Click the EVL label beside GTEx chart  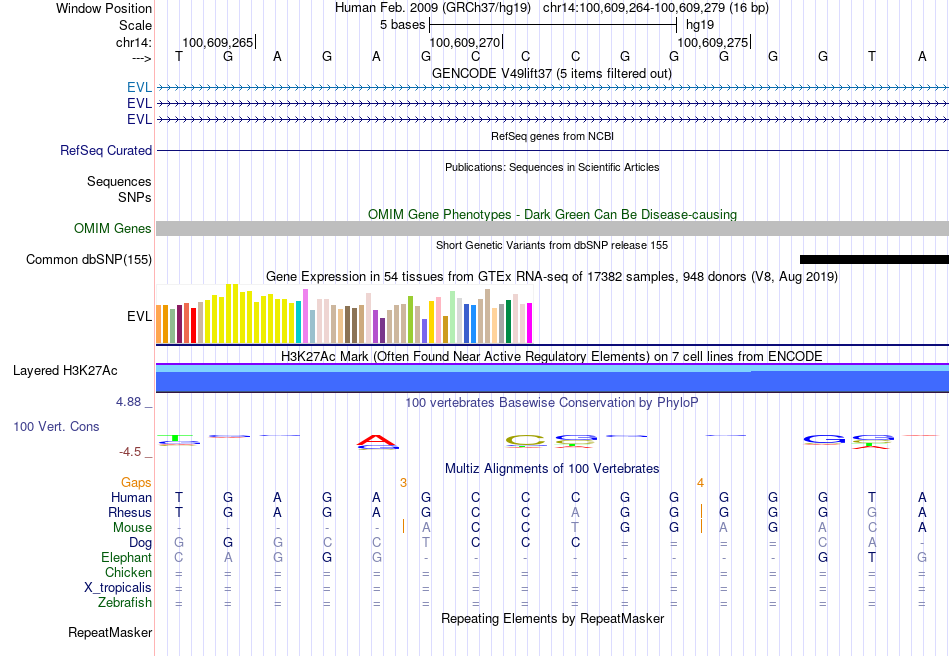139,316
